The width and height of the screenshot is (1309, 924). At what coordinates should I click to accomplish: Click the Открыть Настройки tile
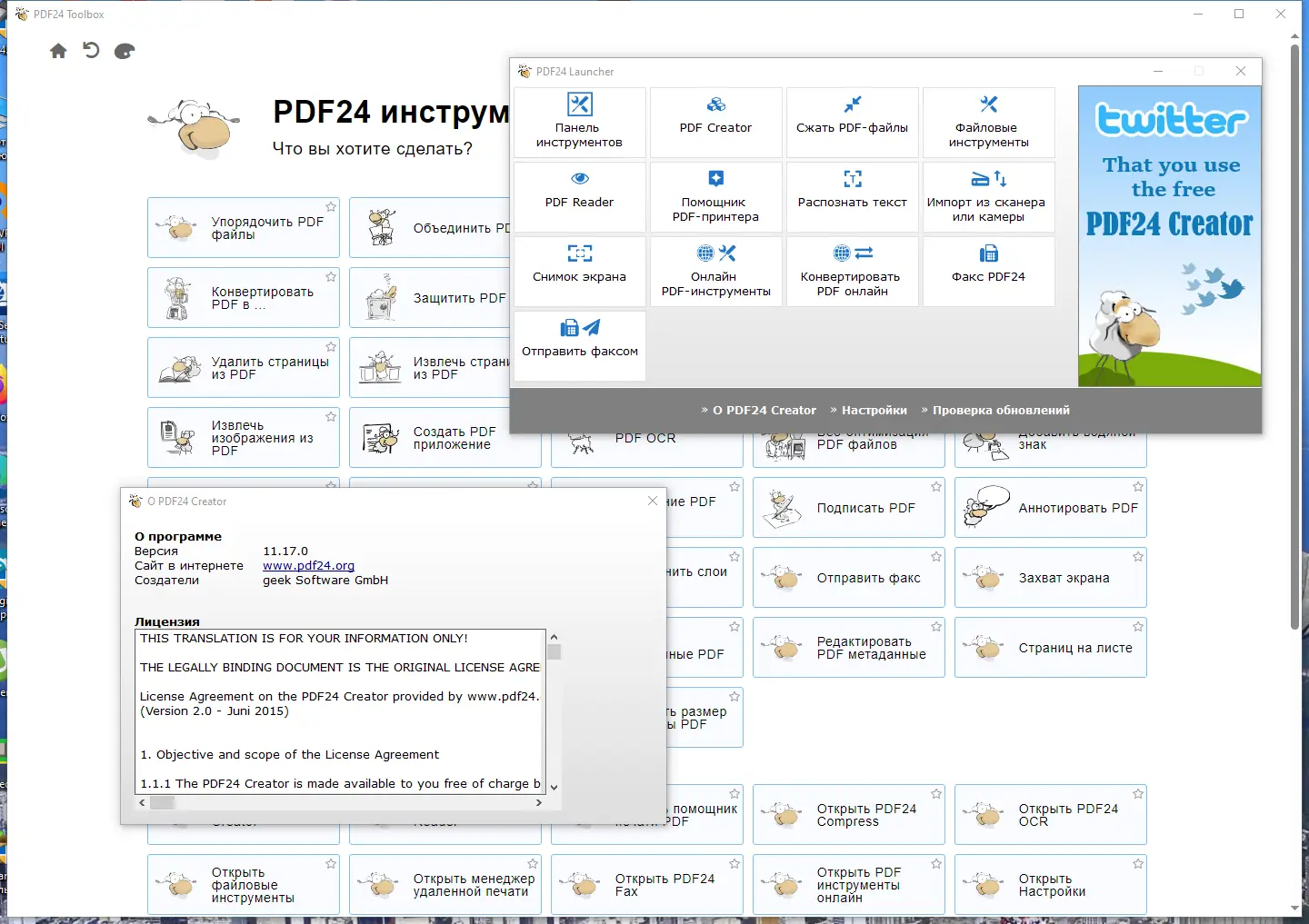click(x=1051, y=884)
